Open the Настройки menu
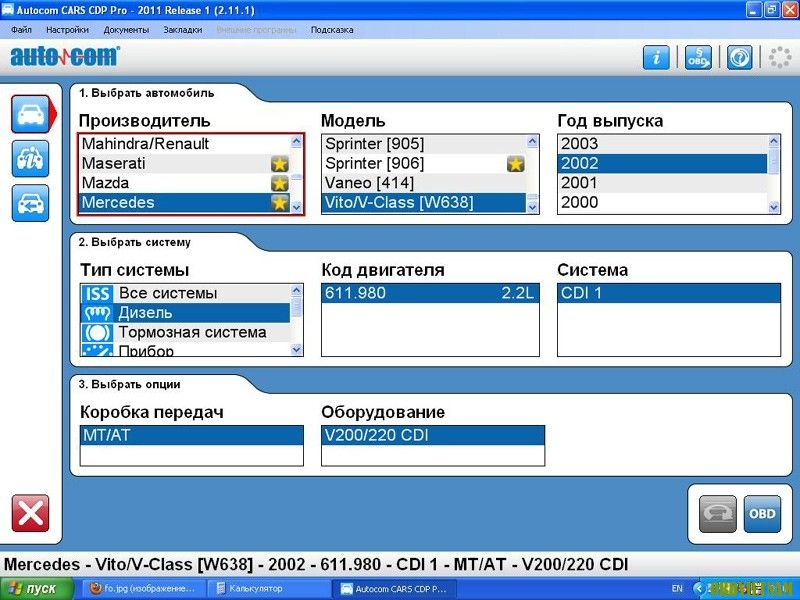The image size is (800, 600). click(x=67, y=30)
